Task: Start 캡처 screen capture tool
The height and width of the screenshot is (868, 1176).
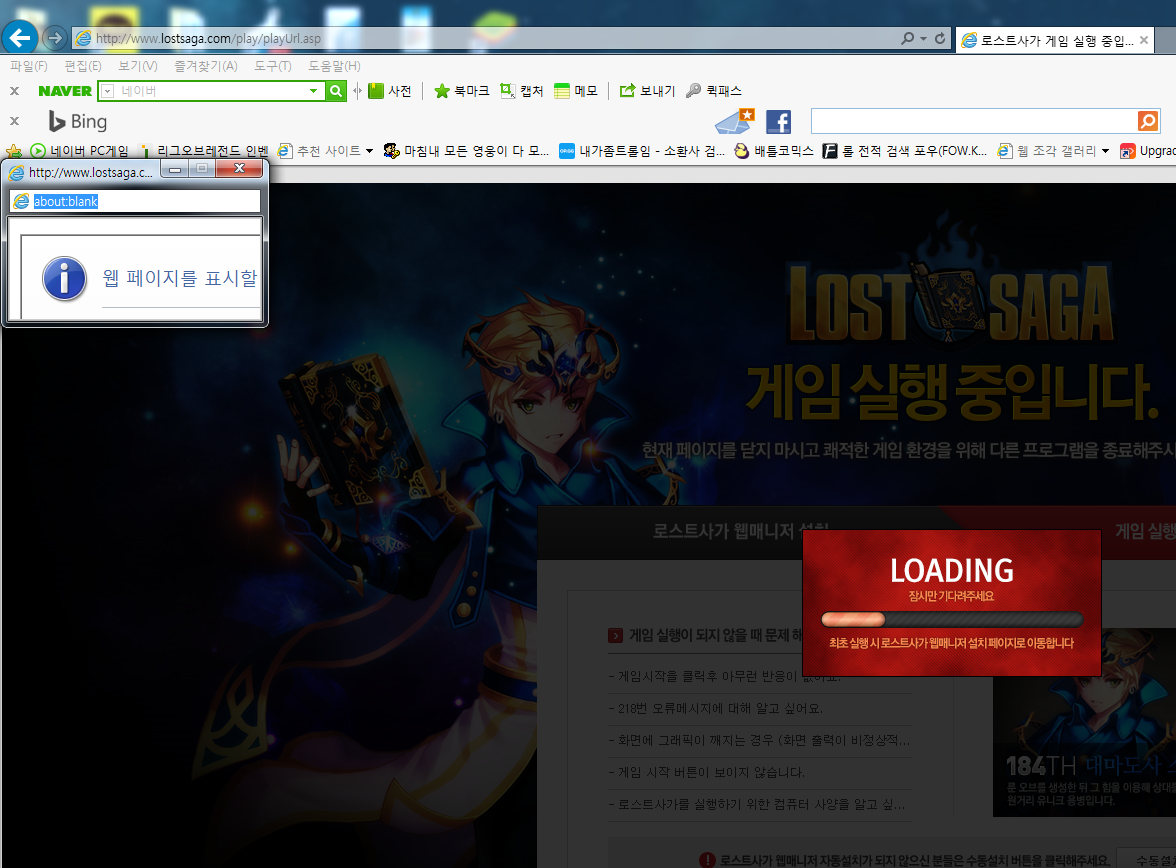Action: [x=521, y=91]
